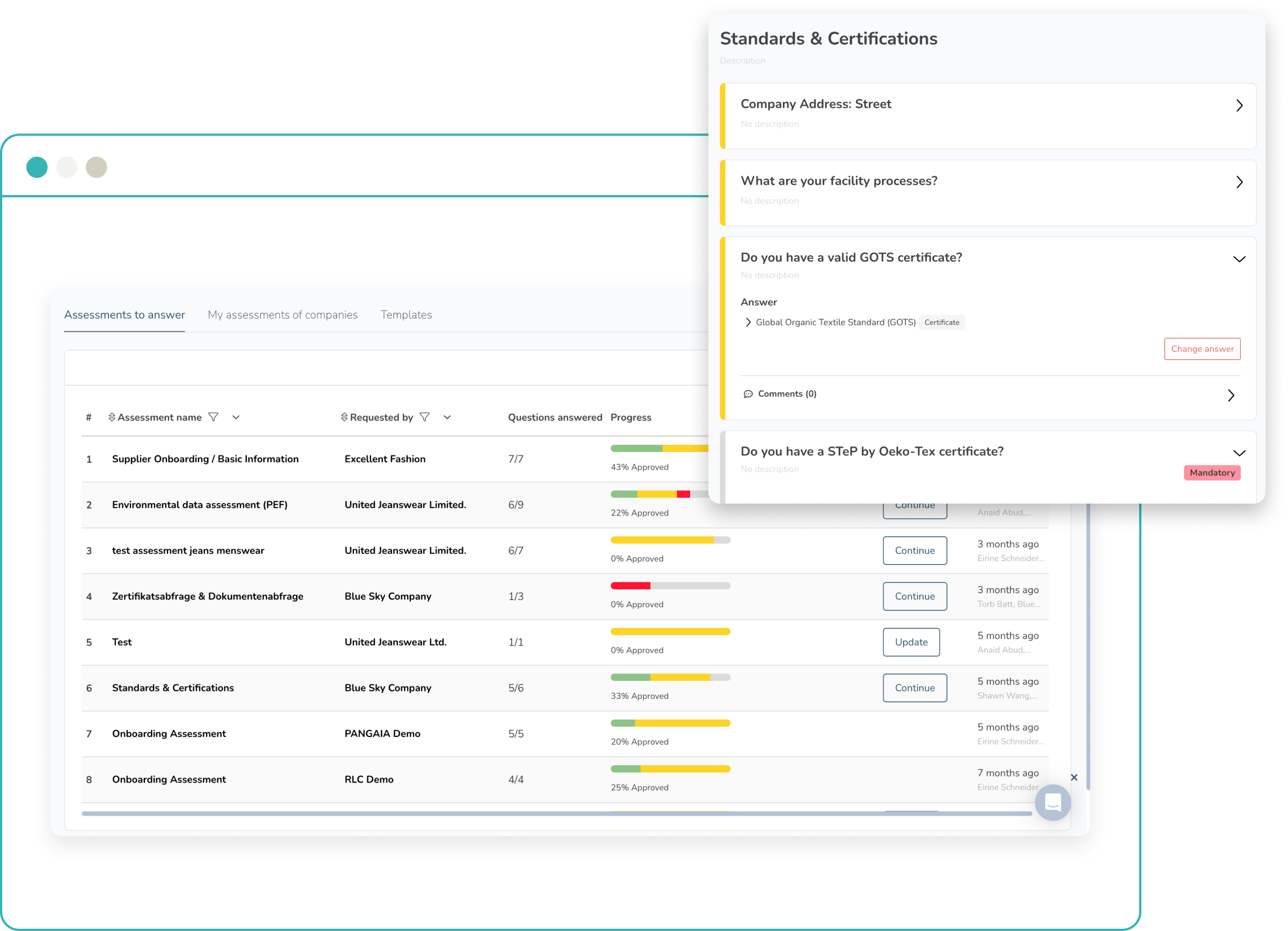
Task: Click the filter icon beside Requested by
Action: click(424, 418)
